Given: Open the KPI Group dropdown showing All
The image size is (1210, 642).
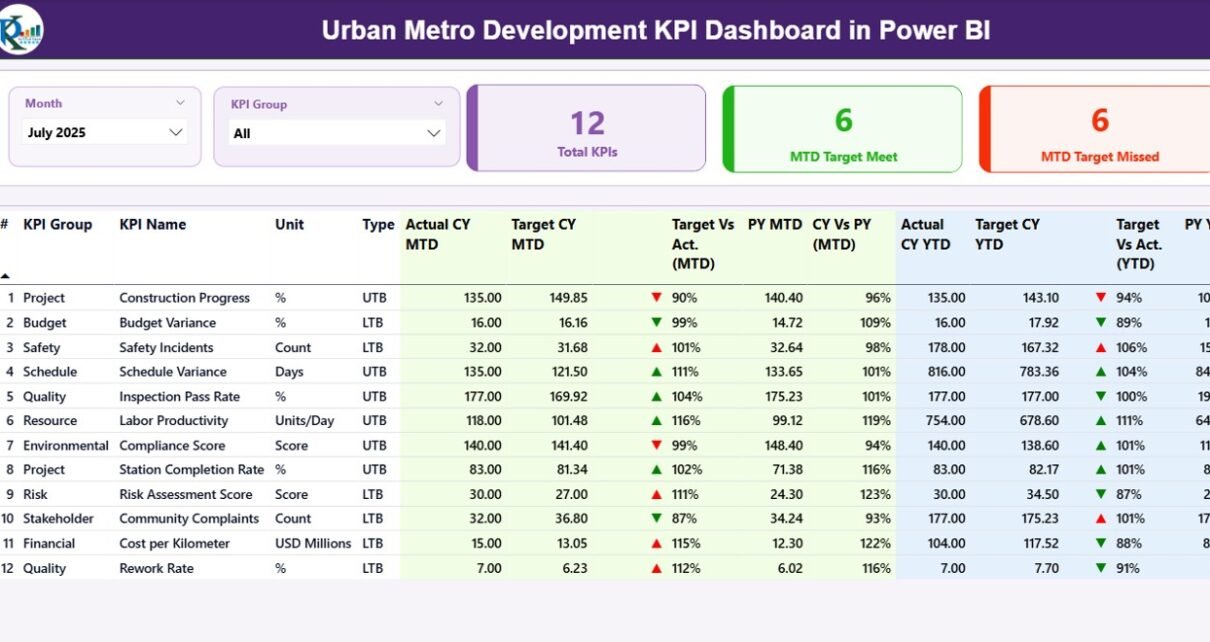Looking at the screenshot, I should click(x=337, y=133).
